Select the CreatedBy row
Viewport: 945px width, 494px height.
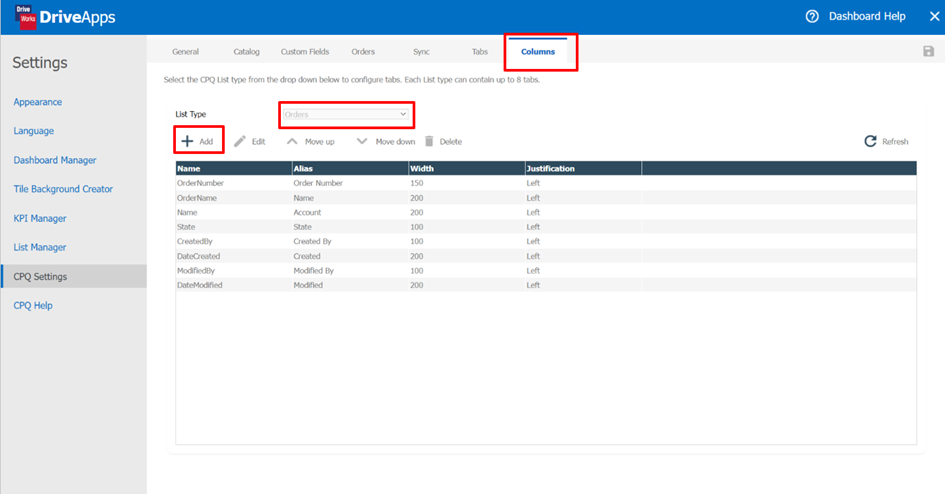(546, 241)
